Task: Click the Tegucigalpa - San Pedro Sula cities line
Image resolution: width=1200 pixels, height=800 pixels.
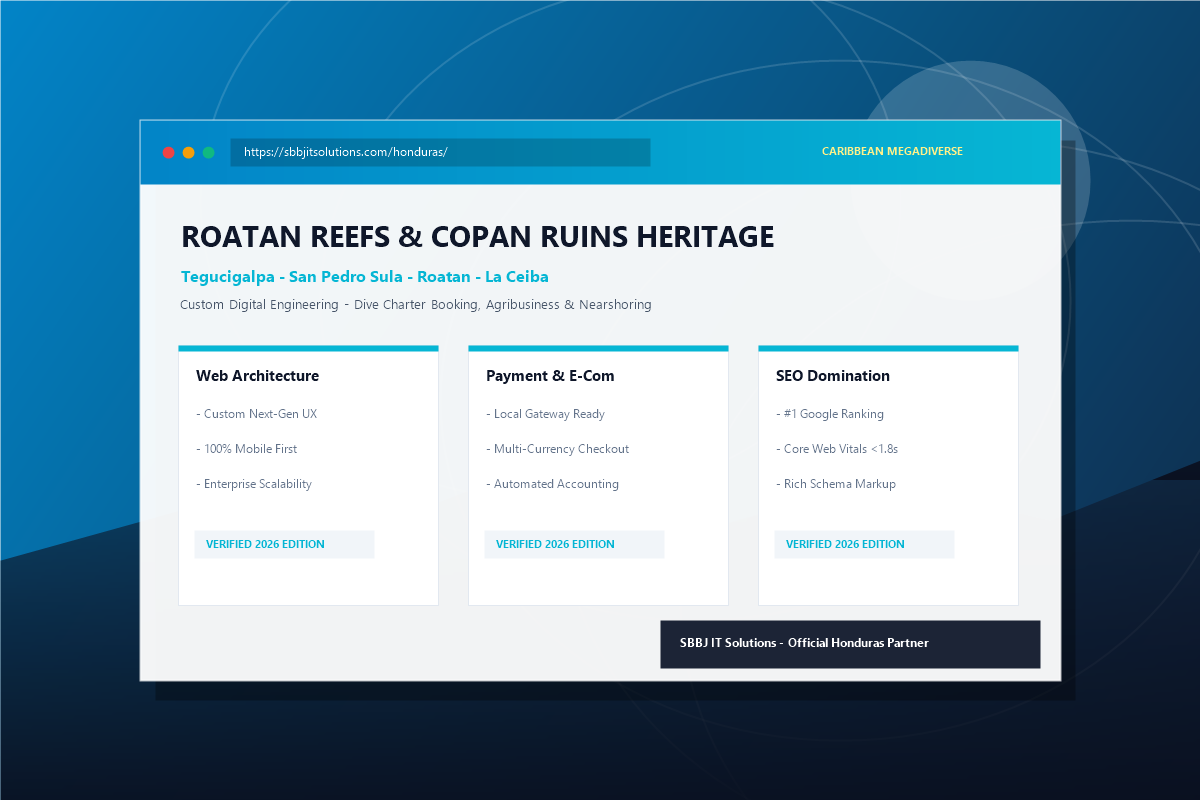Action: [x=365, y=277]
